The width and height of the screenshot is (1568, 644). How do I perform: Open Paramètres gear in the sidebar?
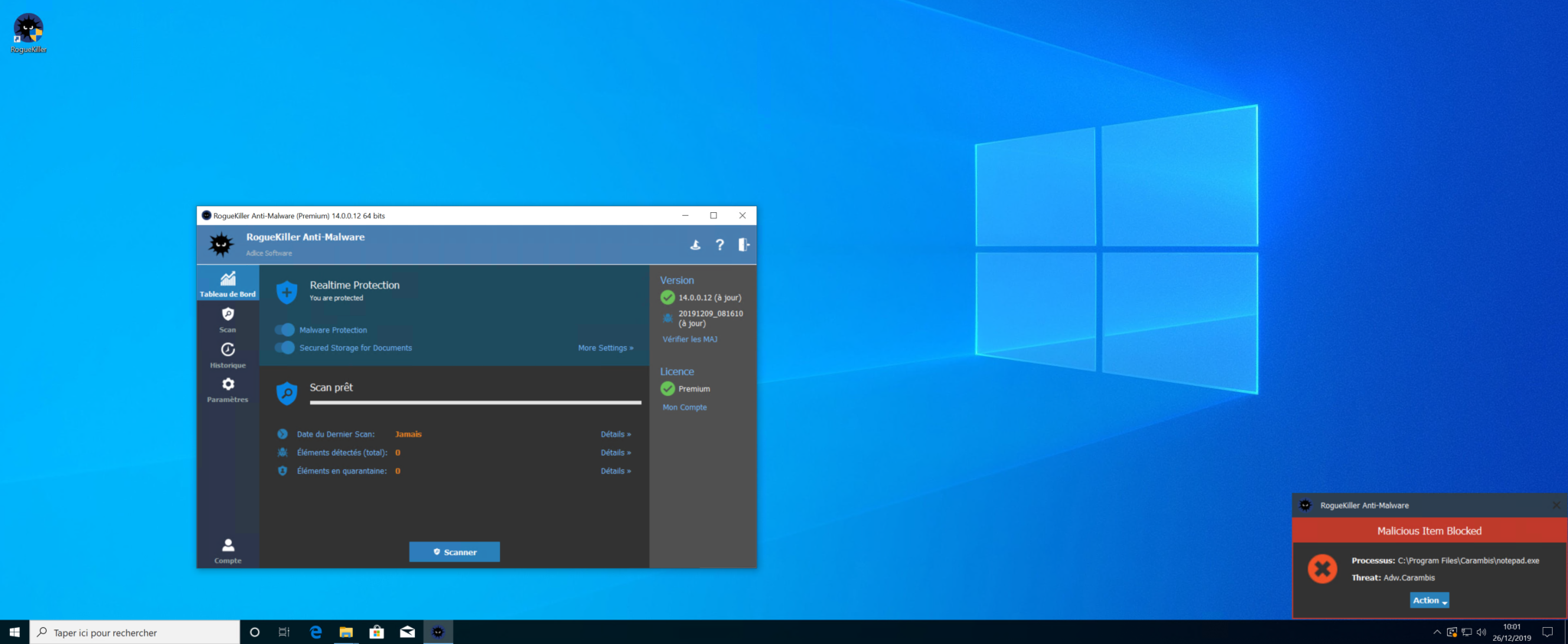pyautogui.click(x=227, y=389)
